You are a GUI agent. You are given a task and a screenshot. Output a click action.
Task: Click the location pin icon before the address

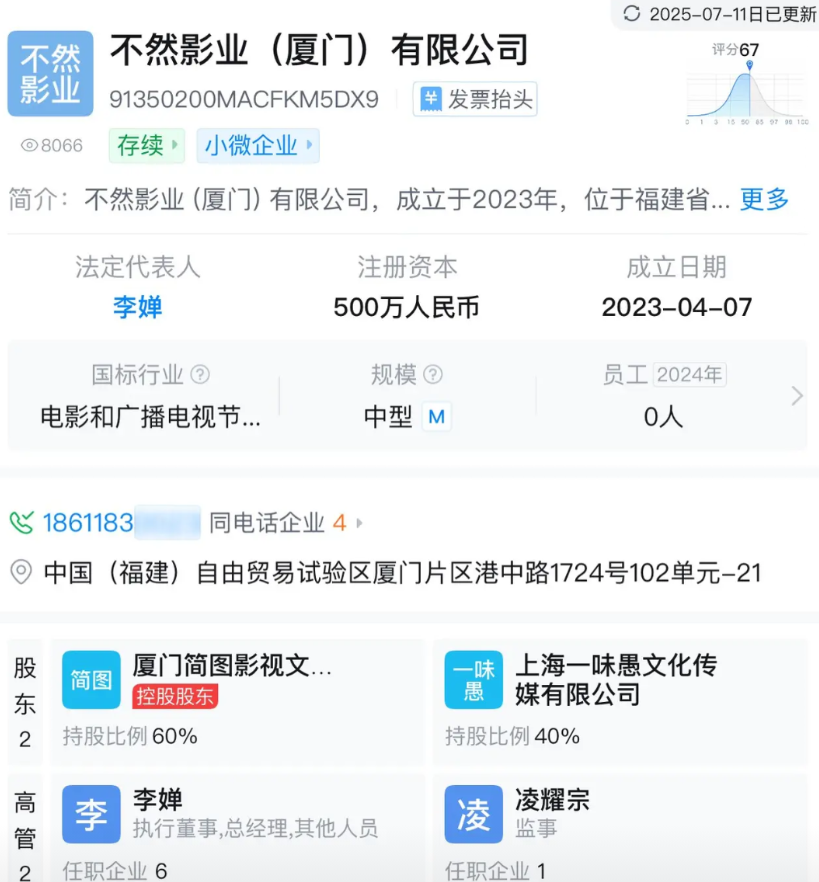[x=21, y=573]
